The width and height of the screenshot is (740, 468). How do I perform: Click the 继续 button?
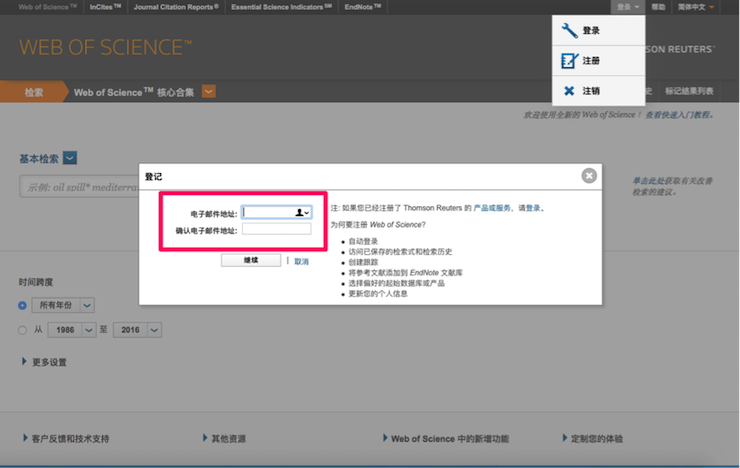point(251,260)
